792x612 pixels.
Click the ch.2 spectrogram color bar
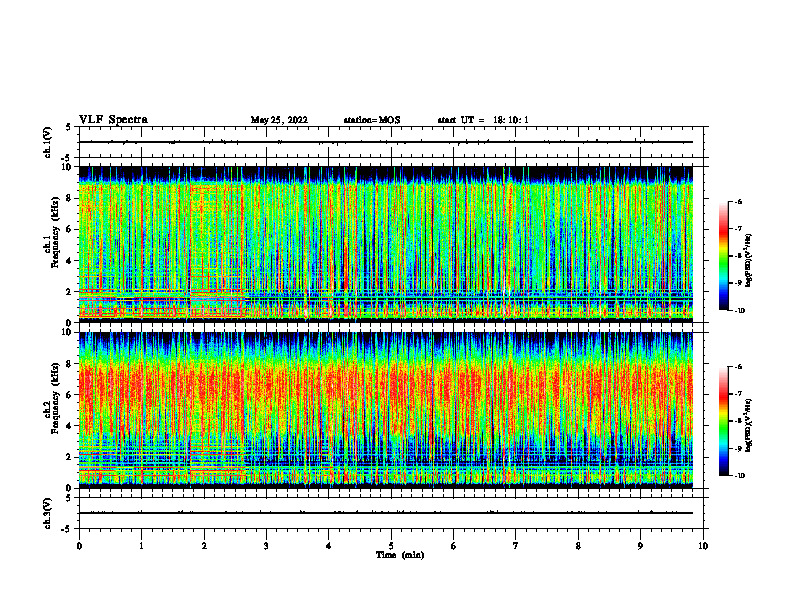pos(723,421)
